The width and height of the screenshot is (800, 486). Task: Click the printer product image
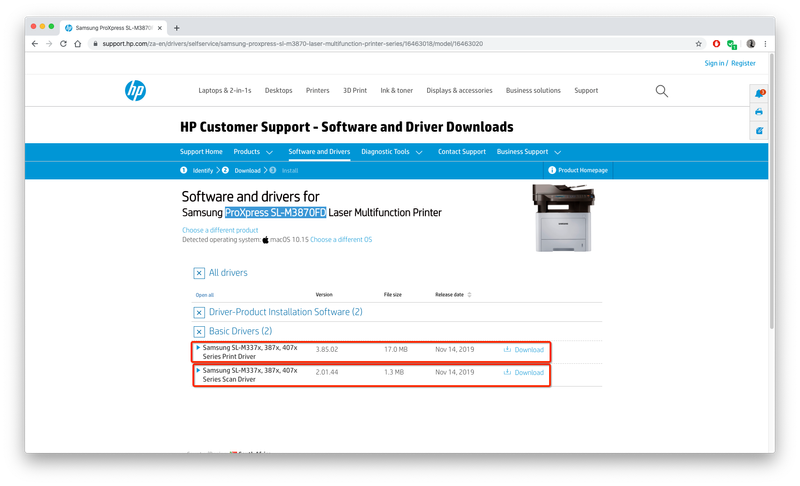click(563, 218)
